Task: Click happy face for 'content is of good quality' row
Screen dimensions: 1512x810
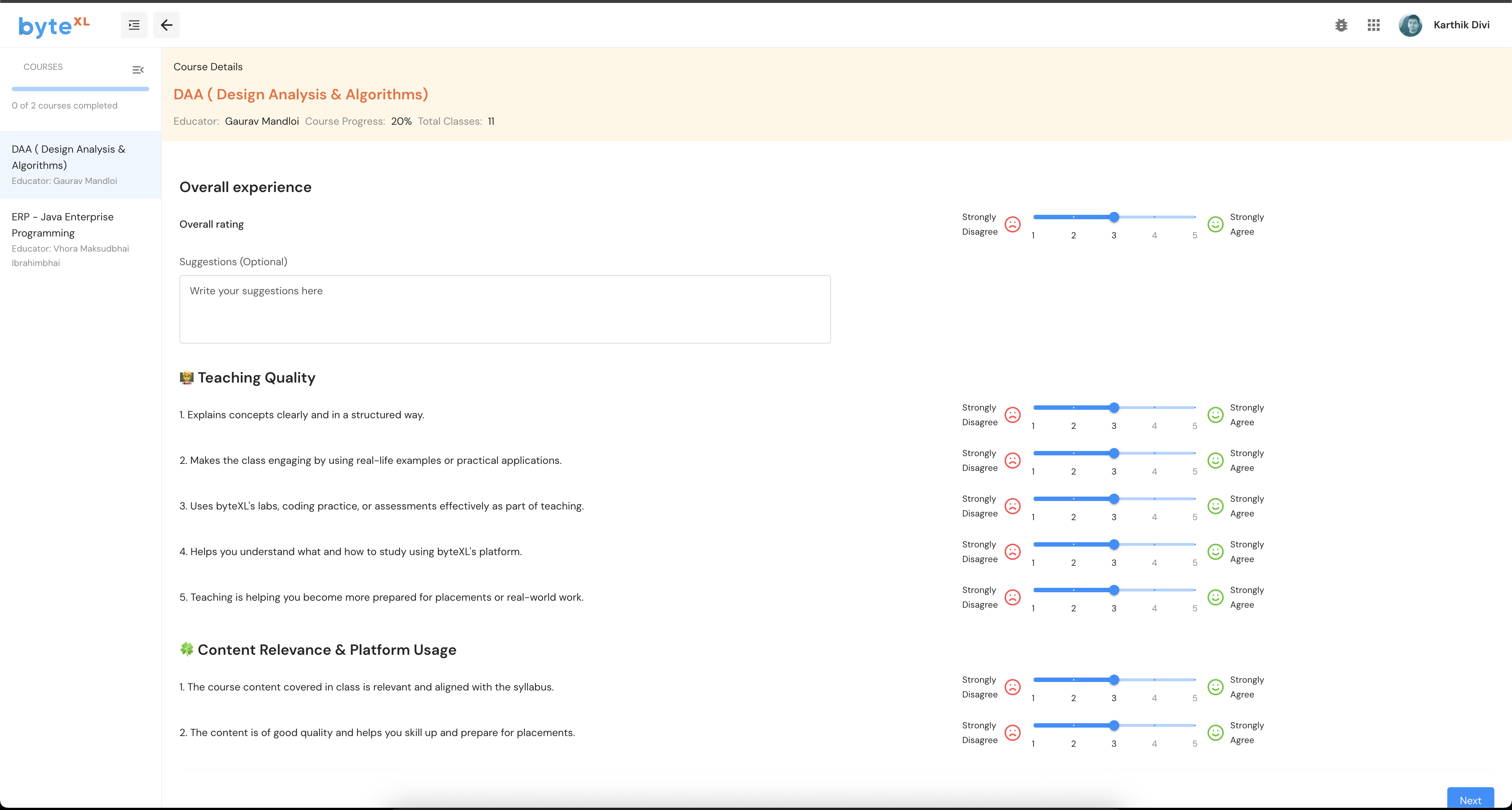Action: 1215,732
